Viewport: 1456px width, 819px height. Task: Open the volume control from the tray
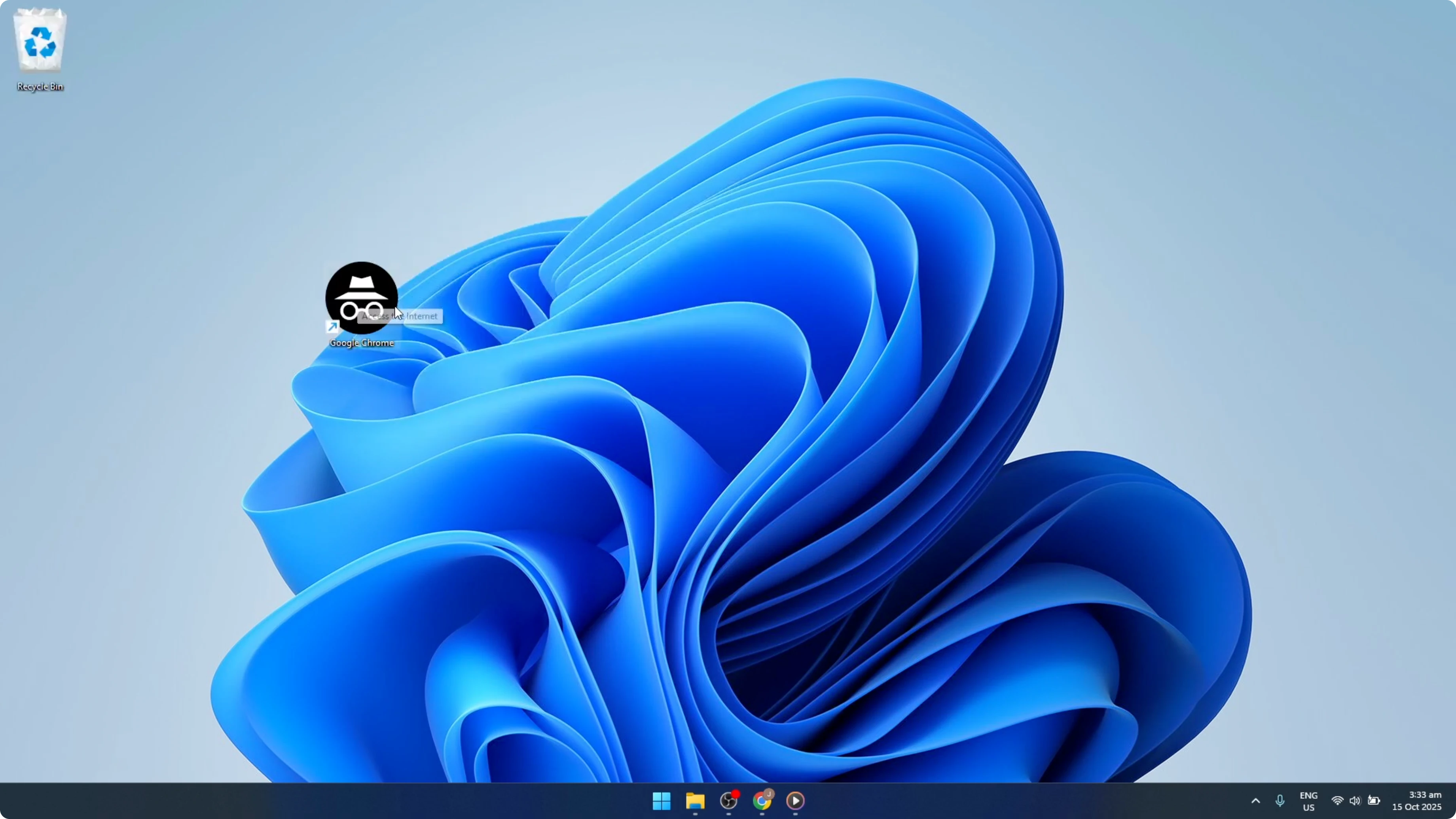coord(1356,801)
